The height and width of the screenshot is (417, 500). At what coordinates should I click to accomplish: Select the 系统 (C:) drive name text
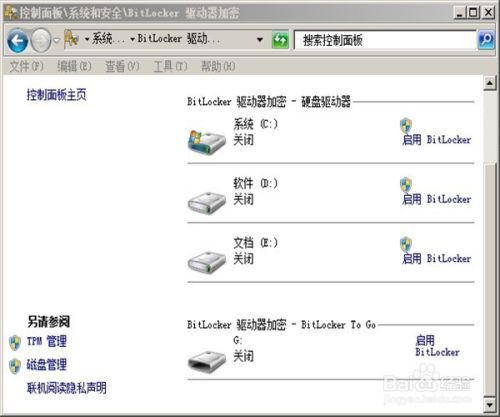(255, 124)
